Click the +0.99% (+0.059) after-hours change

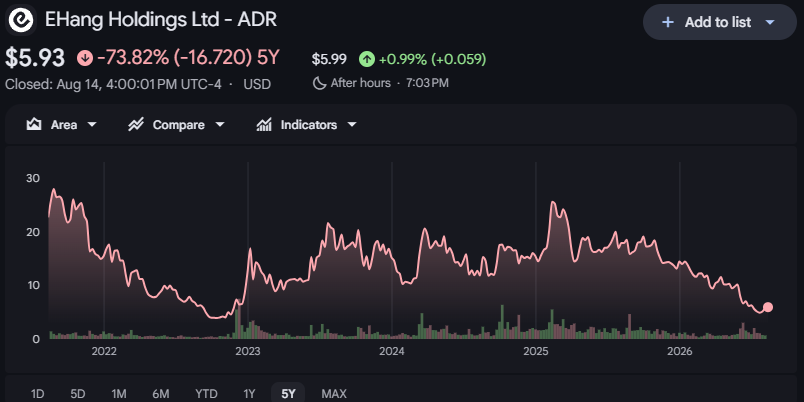pyautogui.click(x=432, y=59)
